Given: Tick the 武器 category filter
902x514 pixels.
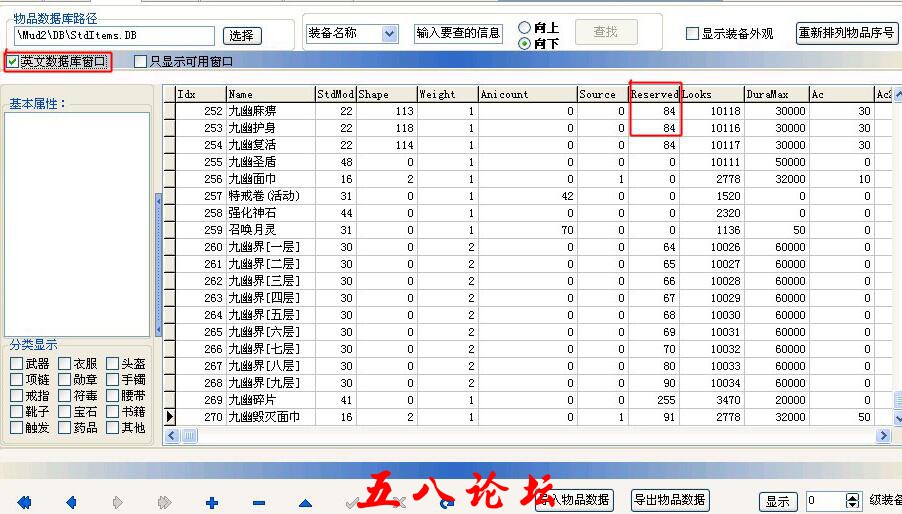Looking at the screenshot, I should tap(17, 364).
